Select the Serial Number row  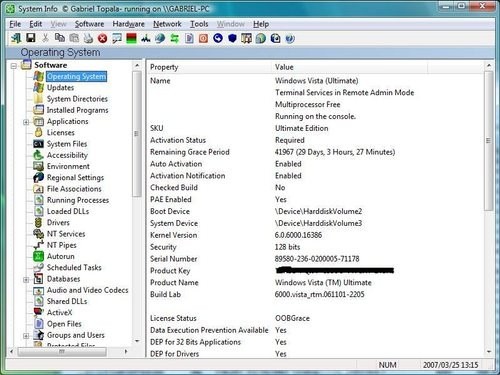pos(315,259)
